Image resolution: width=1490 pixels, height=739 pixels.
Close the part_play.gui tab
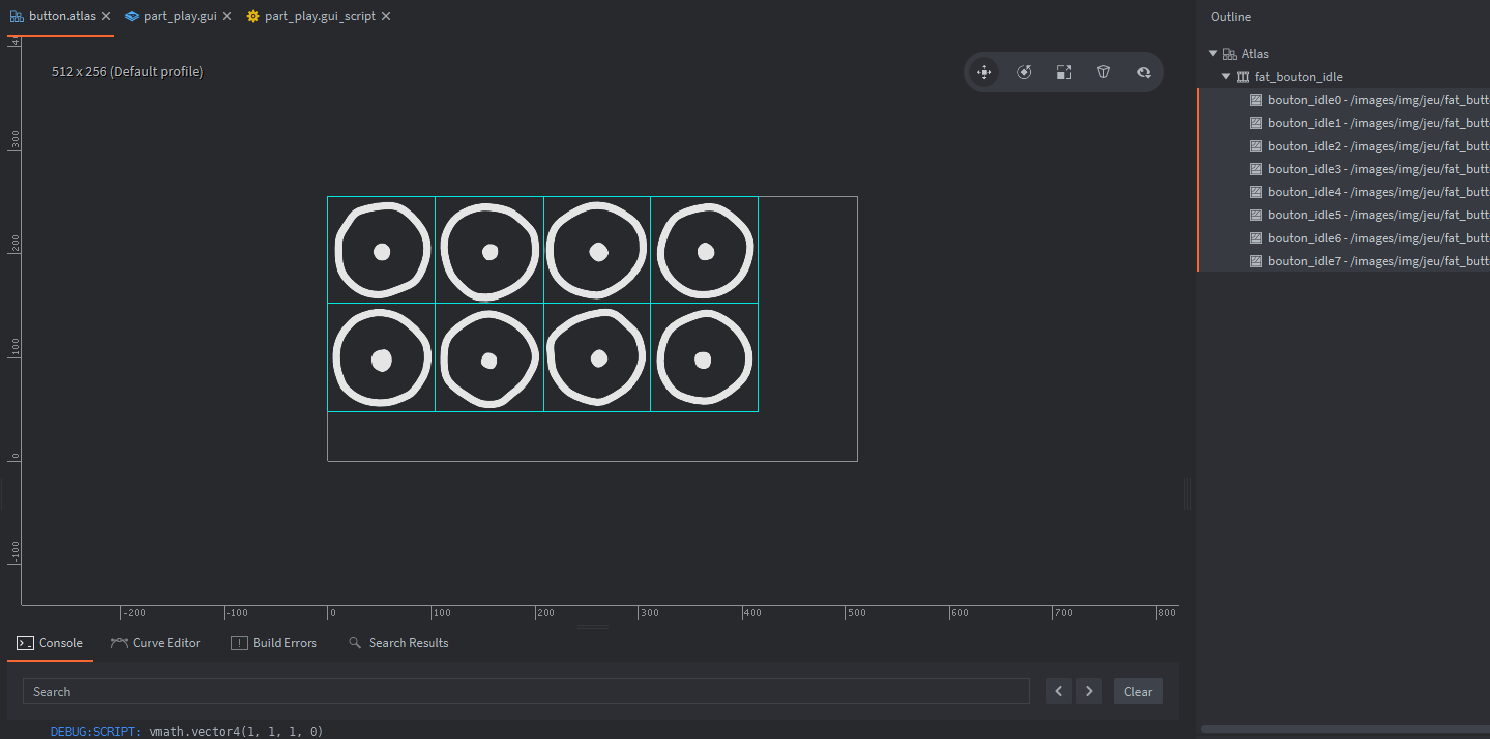[x=227, y=16]
